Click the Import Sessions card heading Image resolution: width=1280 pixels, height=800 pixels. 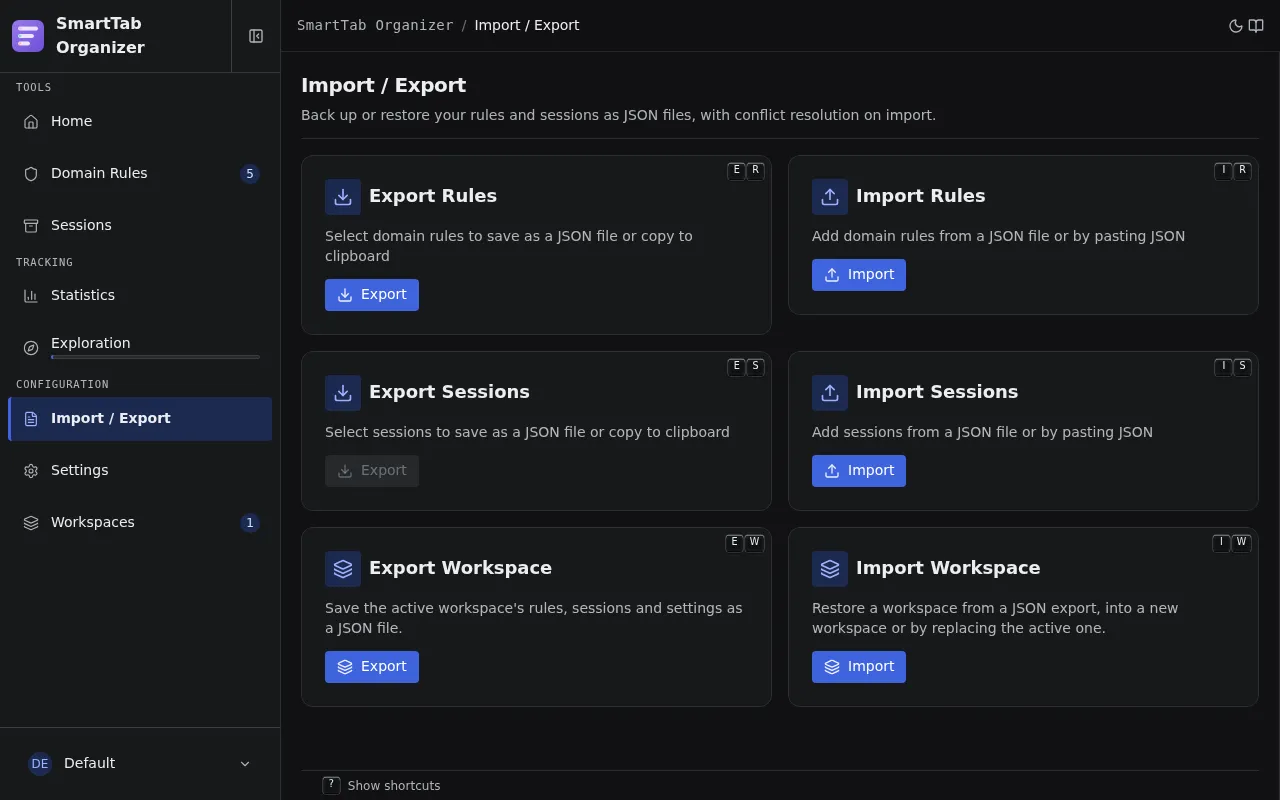point(937,392)
